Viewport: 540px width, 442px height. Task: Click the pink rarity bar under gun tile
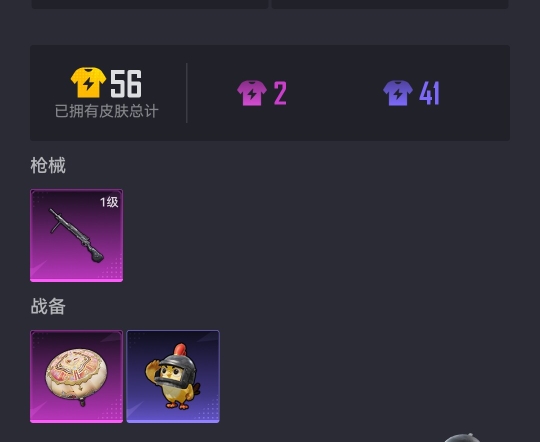pyautogui.click(x=76, y=280)
